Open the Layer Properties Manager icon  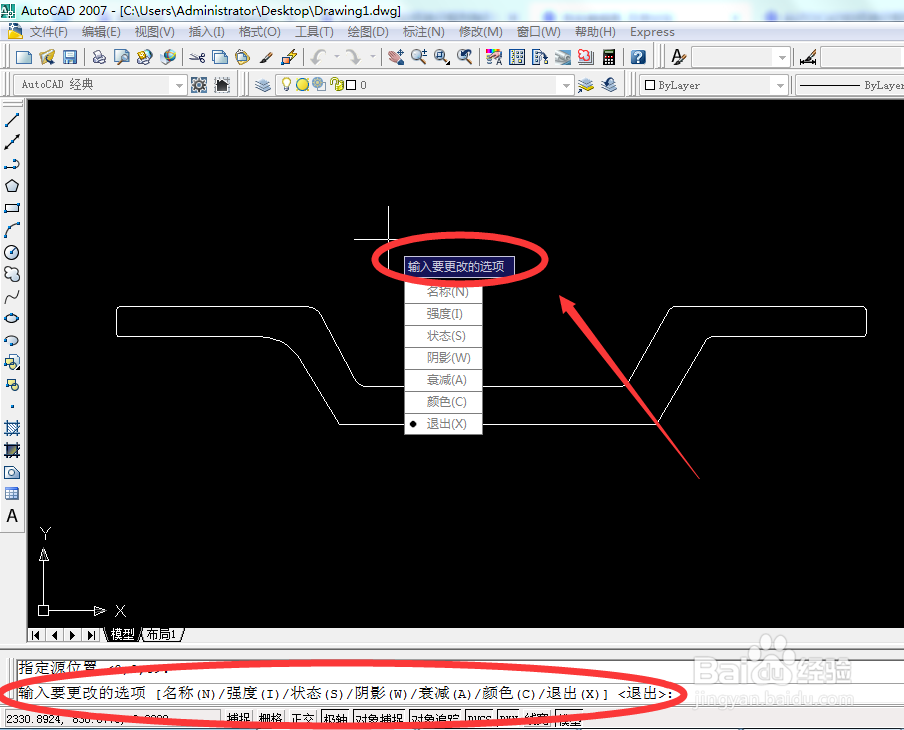click(263, 85)
